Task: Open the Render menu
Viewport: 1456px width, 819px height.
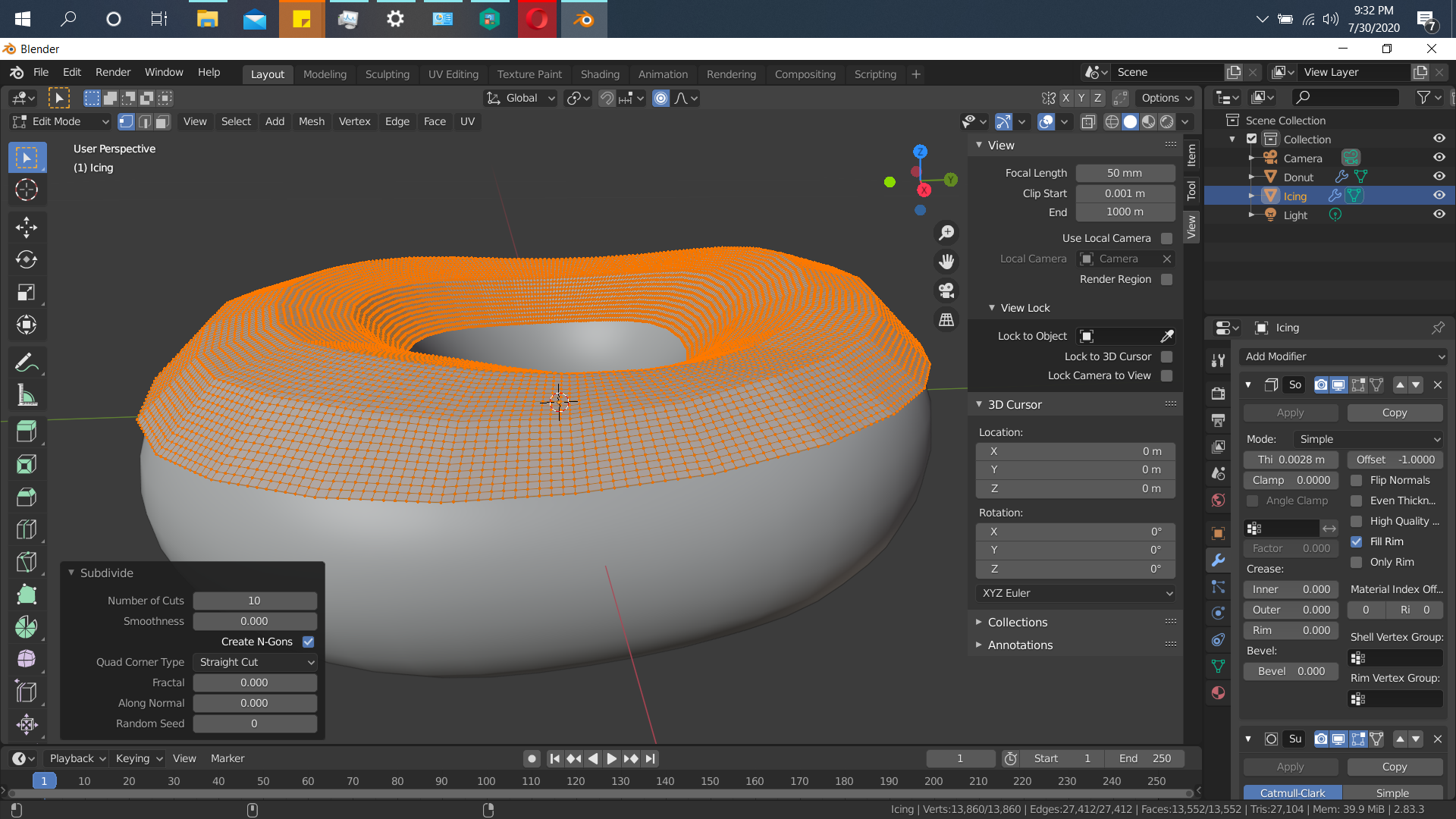Action: click(113, 72)
